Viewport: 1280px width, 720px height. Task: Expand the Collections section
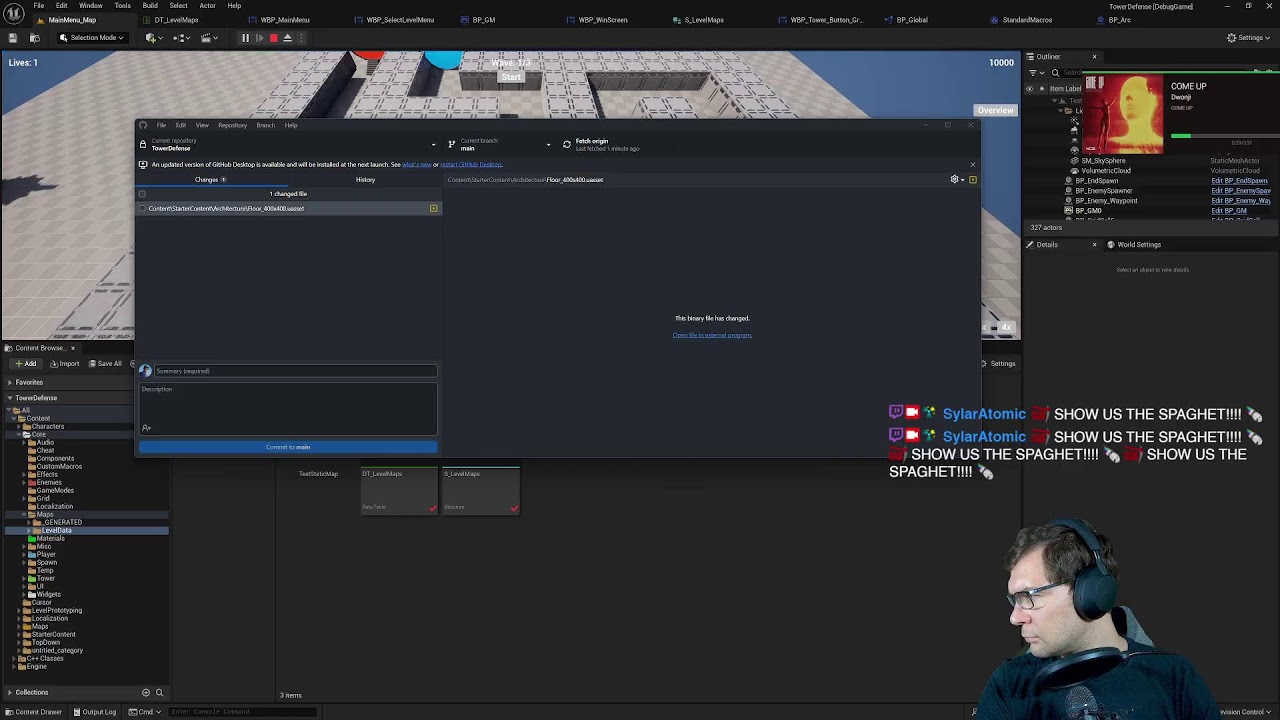pyautogui.click(x=9, y=692)
